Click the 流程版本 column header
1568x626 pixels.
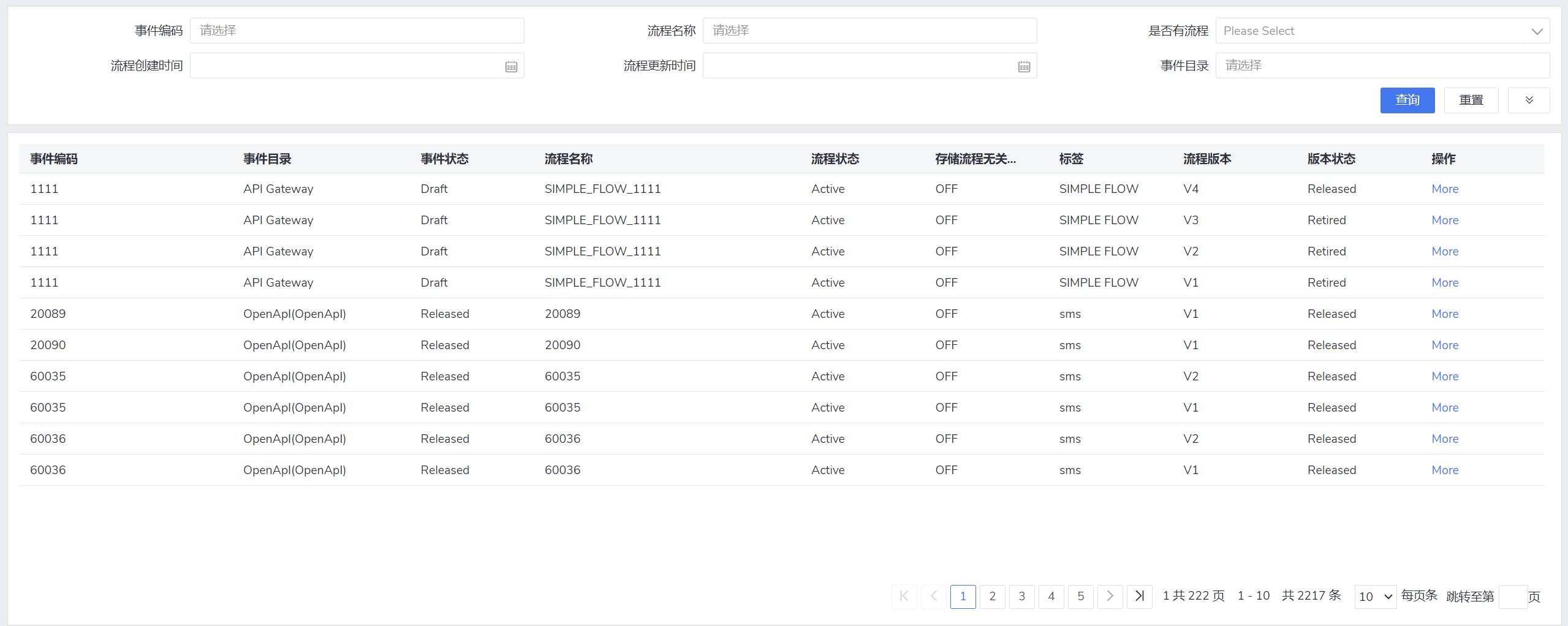point(1207,159)
